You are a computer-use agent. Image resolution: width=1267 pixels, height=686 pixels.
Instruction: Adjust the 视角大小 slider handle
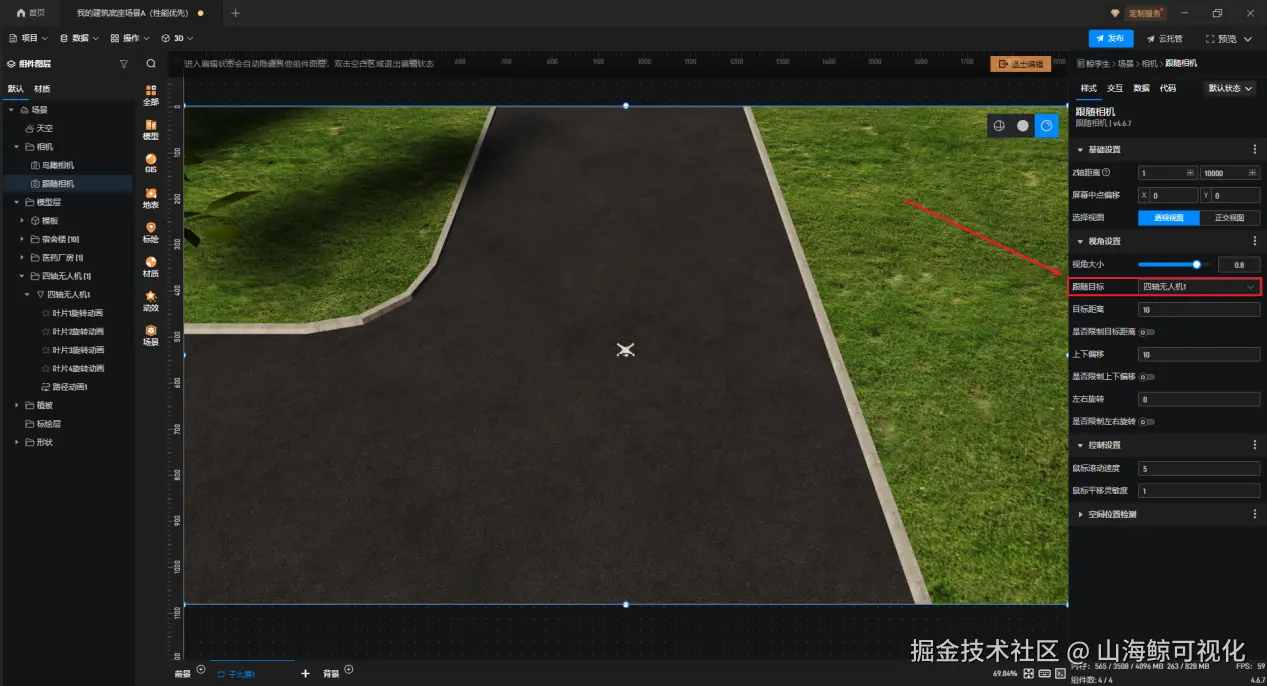(1196, 264)
